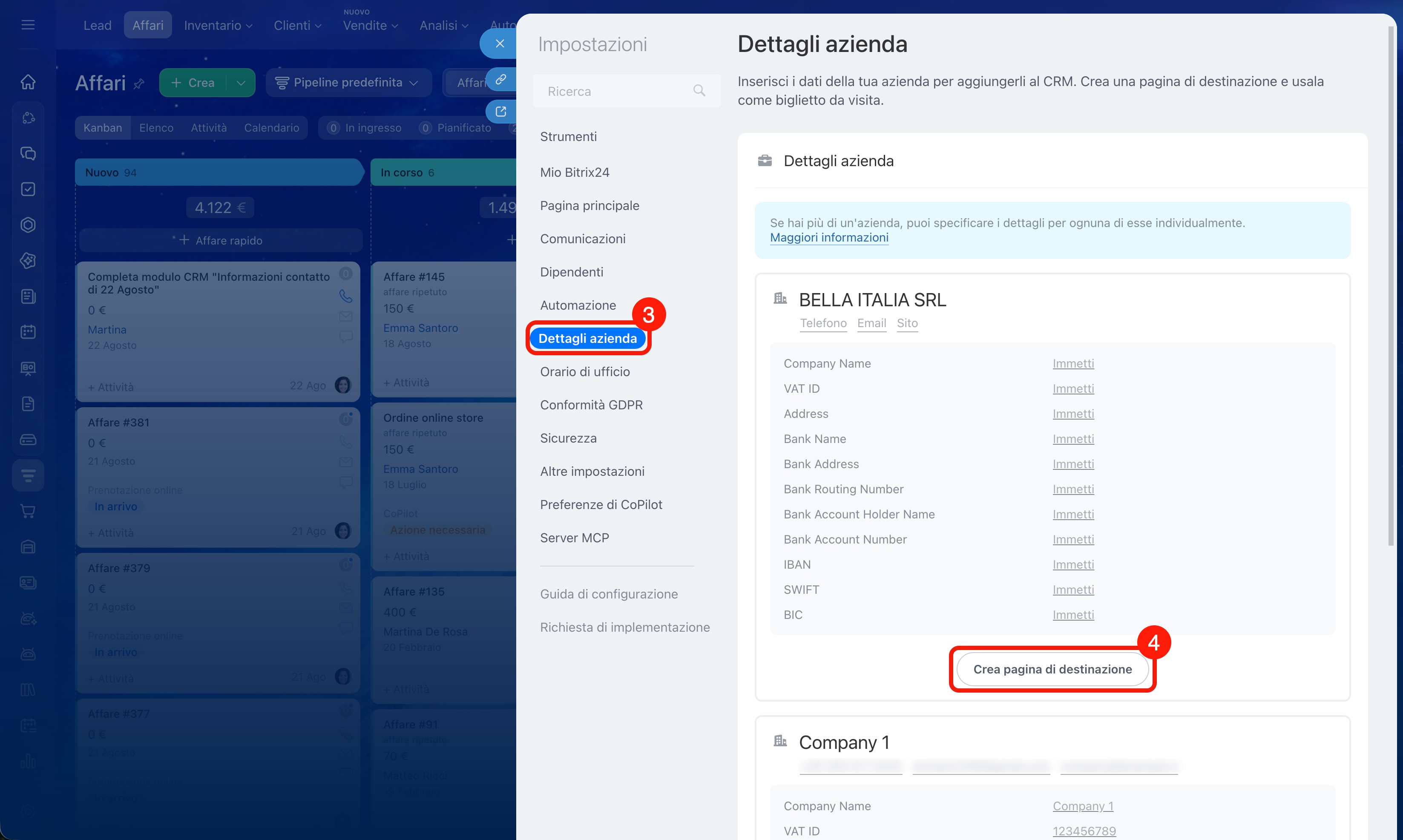The image size is (1403, 840).
Task: Expand the Crea button dropdown arrow
Action: click(x=241, y=83)
